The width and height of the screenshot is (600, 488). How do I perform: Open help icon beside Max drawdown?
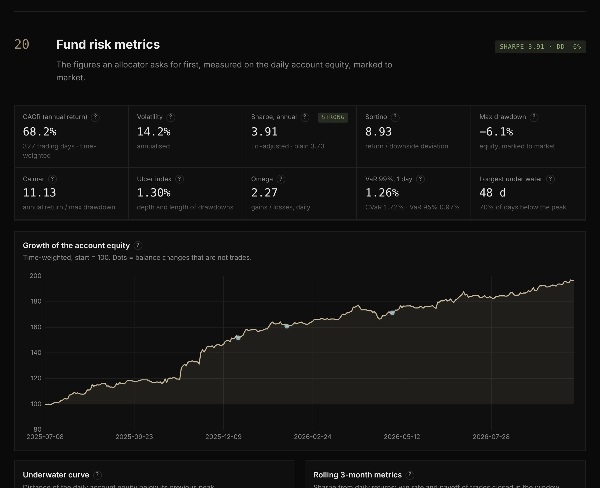(534, 117)
